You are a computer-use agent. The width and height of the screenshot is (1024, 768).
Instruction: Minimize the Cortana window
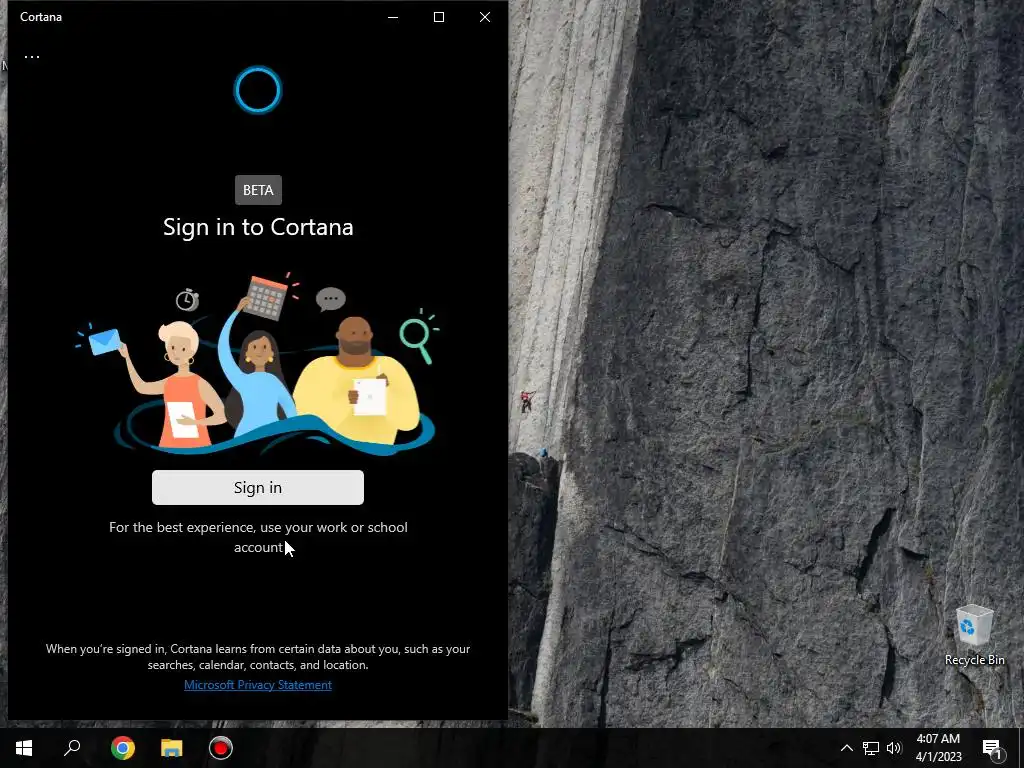coord(393,17)
